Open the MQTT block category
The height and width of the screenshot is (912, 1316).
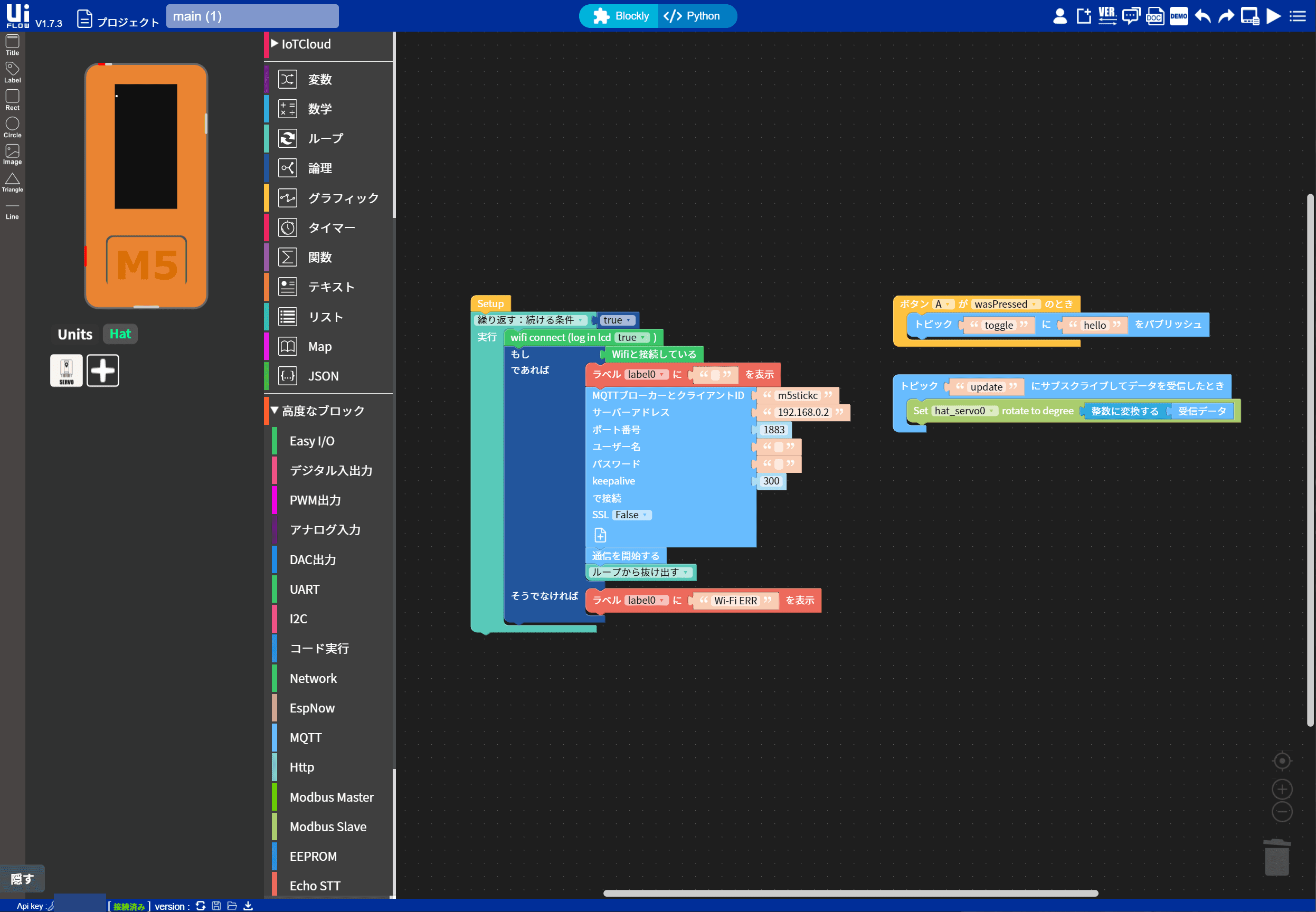point(306,737)
